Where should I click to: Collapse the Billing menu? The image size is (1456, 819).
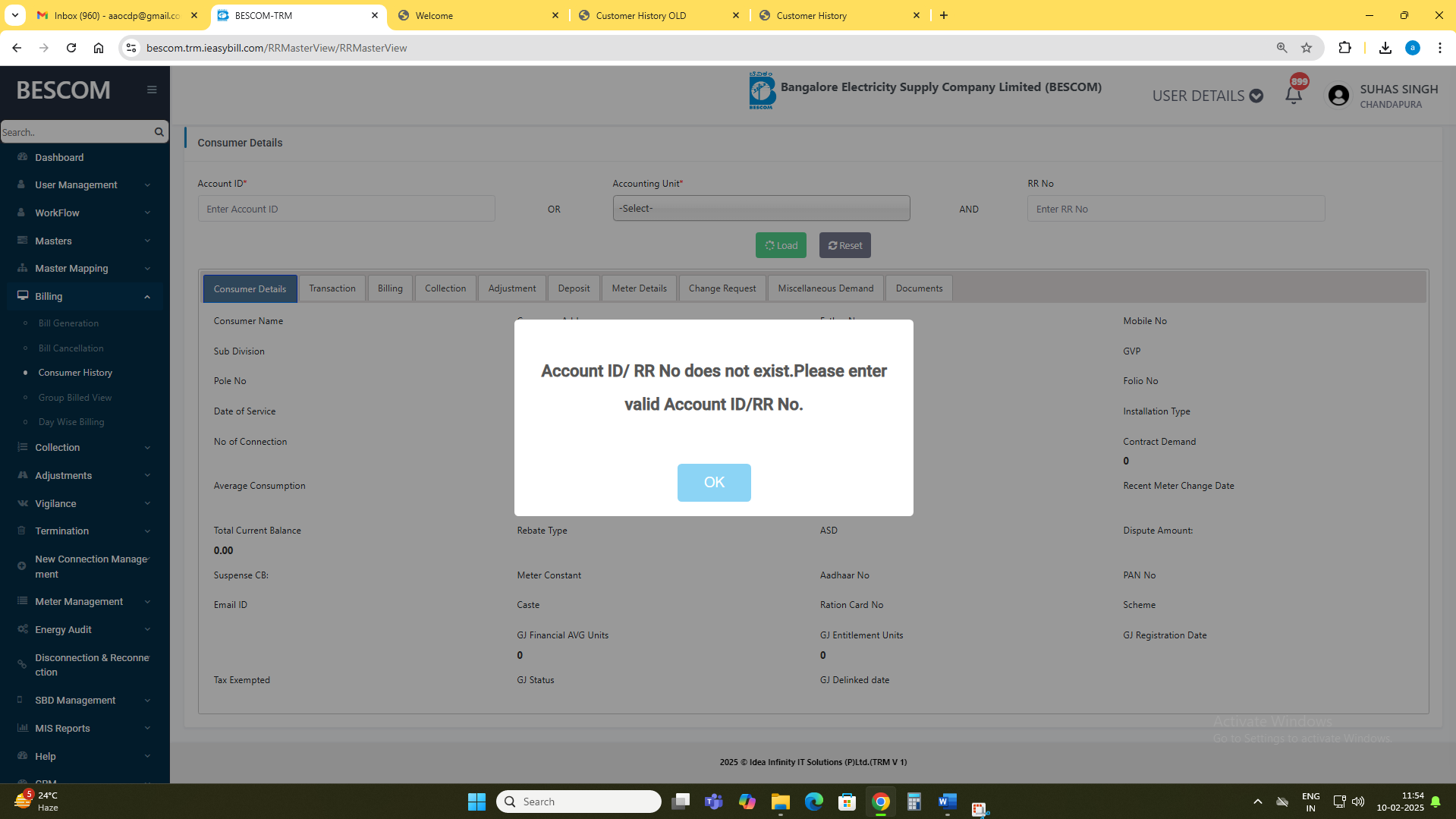click(85, 296)
